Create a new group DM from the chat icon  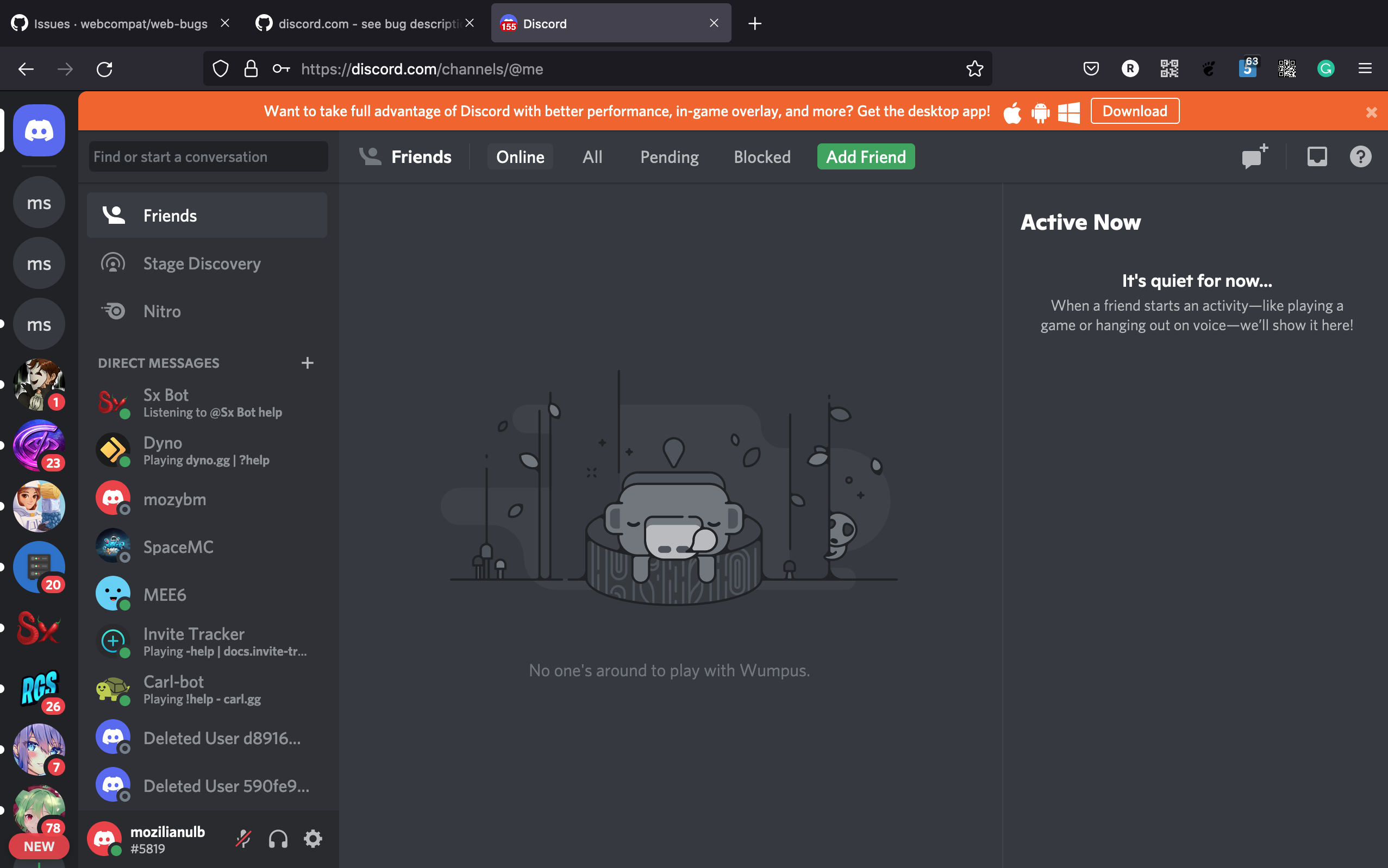(x=1253, y=156)
